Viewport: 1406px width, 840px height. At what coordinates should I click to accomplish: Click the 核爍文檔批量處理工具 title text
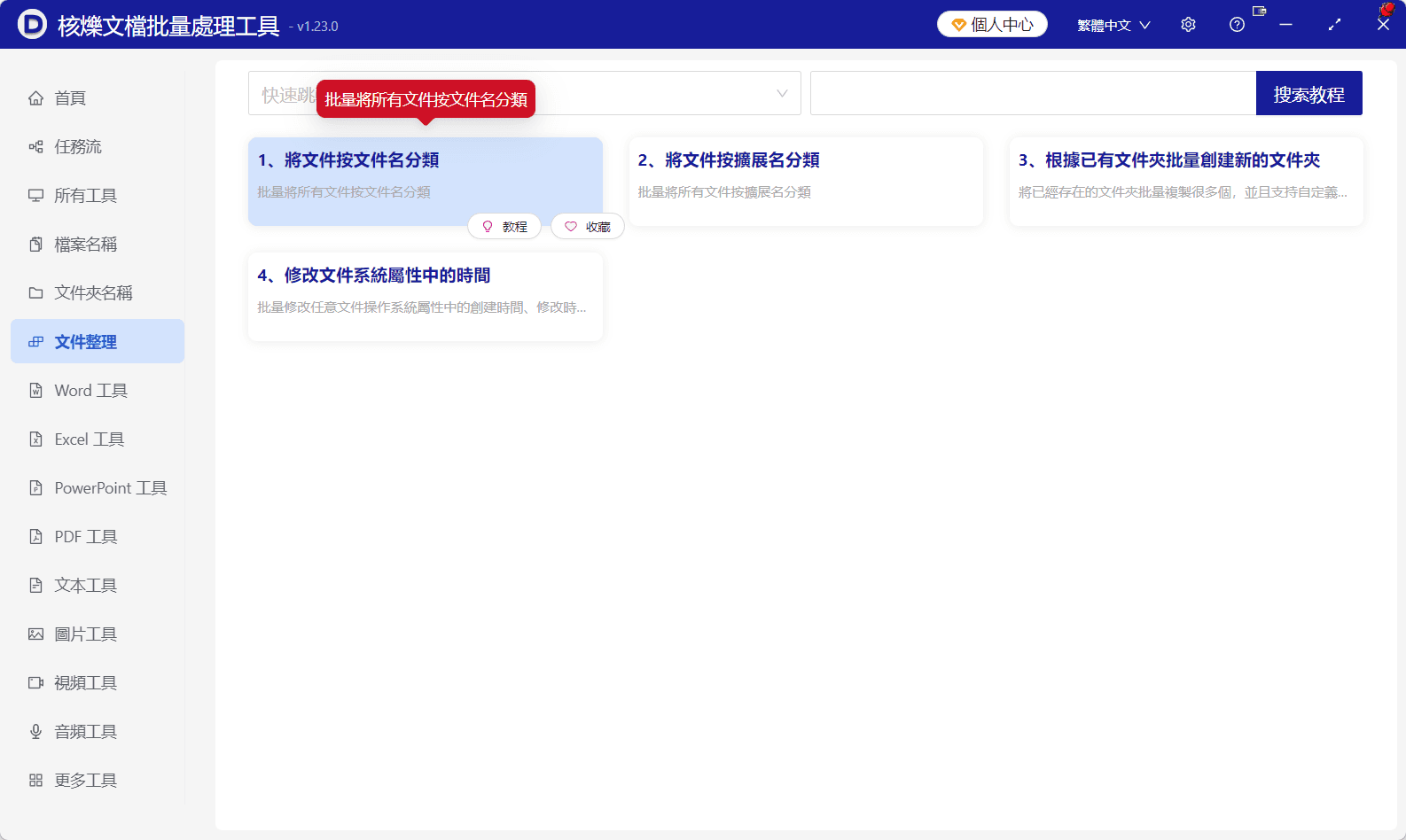point(168,26)
